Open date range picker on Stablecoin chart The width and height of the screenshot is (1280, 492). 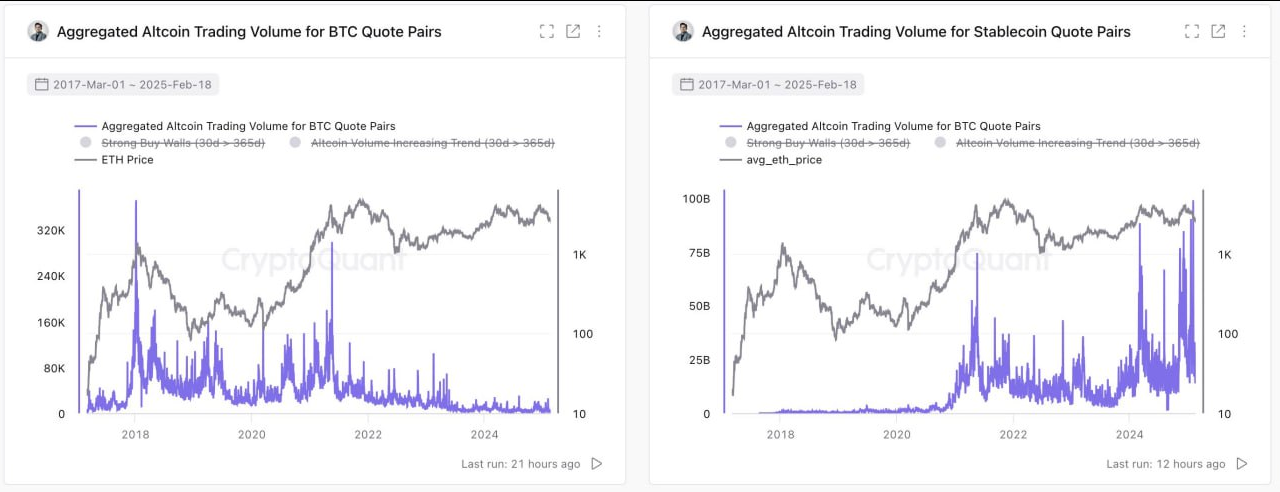[x=768, y=84]
